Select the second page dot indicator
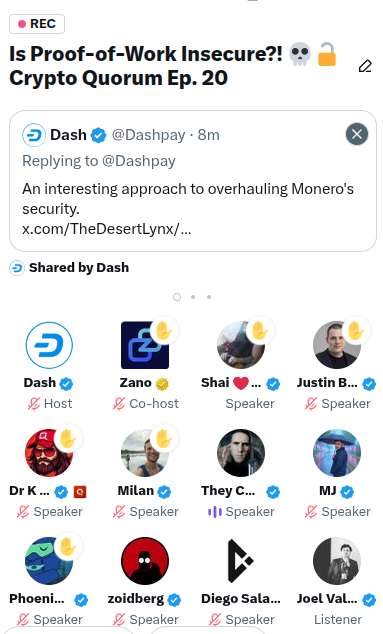 point(193,297)
